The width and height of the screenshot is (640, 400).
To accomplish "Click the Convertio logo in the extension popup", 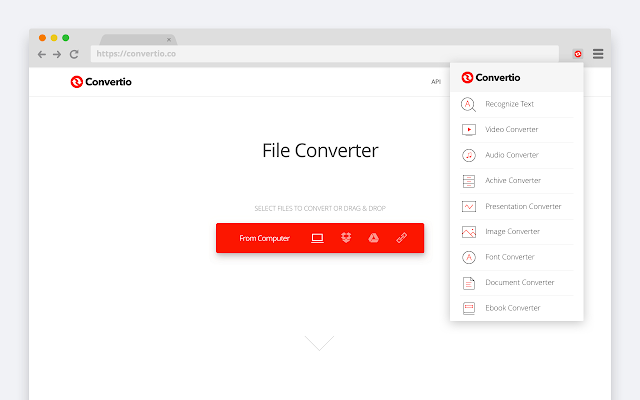I will pyautogui.click(x=491, y=78).
